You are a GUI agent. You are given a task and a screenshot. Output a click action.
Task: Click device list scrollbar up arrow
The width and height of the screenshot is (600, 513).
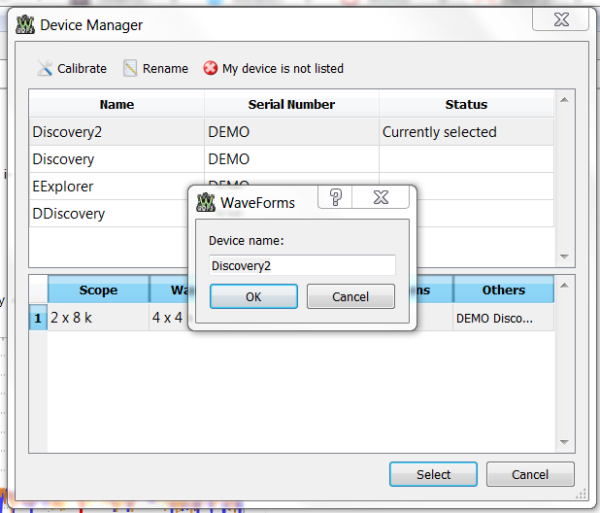564,100
